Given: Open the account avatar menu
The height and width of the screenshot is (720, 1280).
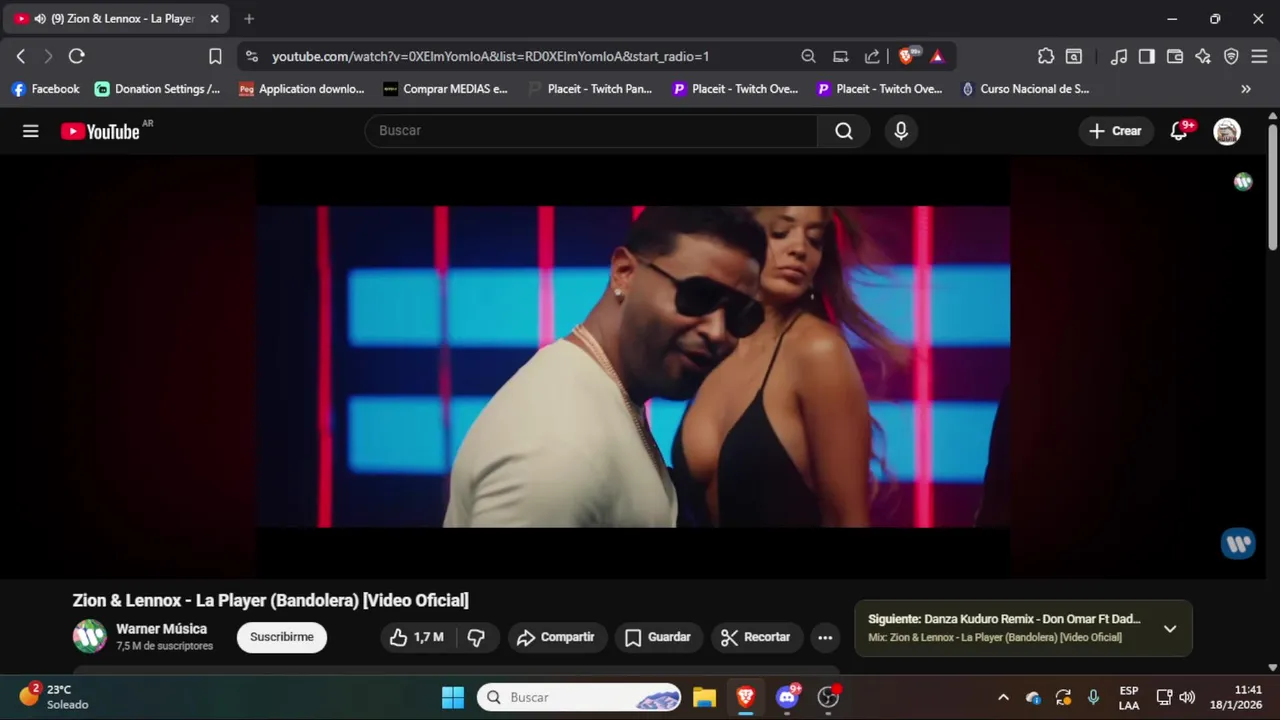Looking at the screenshot, I should [x=1227, y=131].
